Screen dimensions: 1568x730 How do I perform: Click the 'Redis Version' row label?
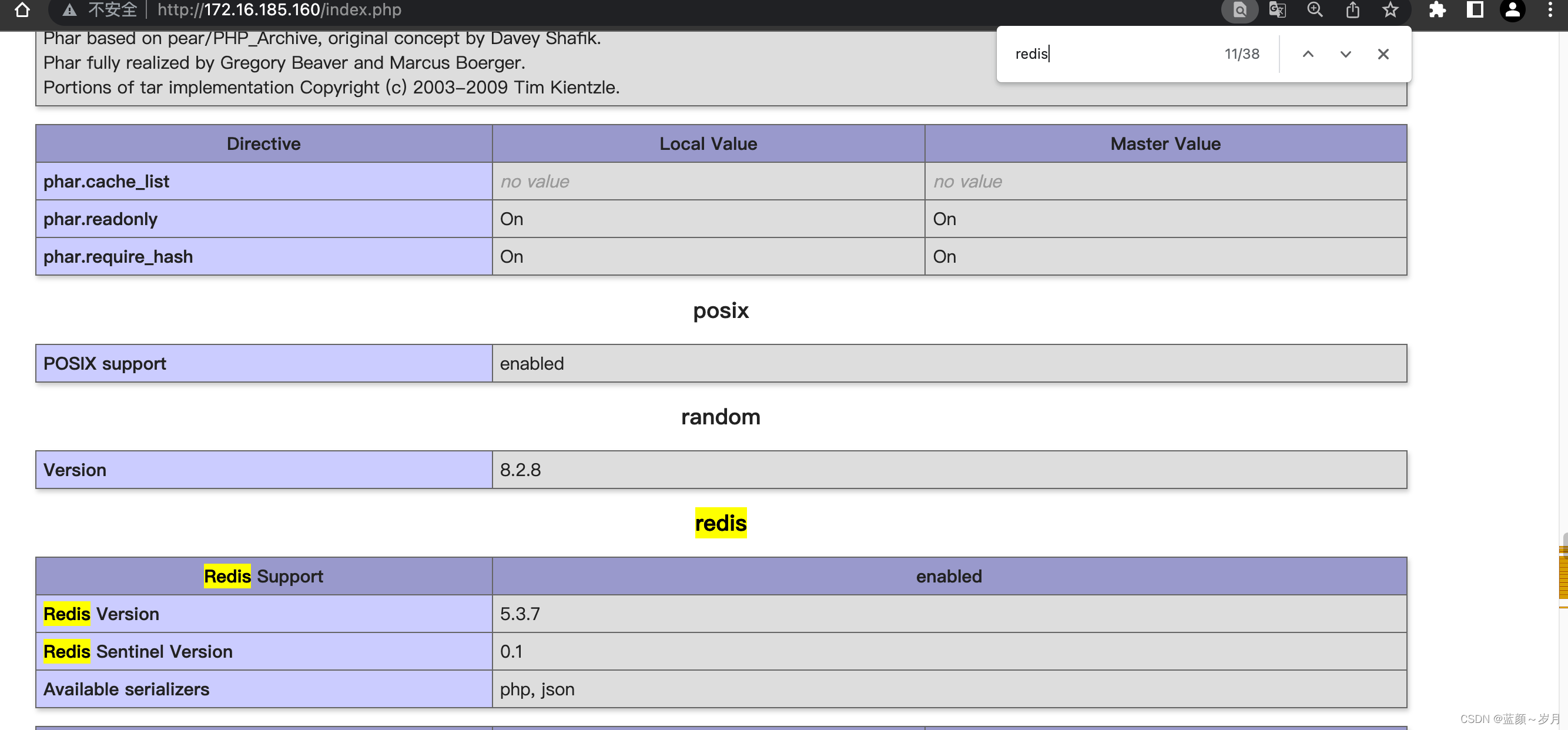click(263, 614)
